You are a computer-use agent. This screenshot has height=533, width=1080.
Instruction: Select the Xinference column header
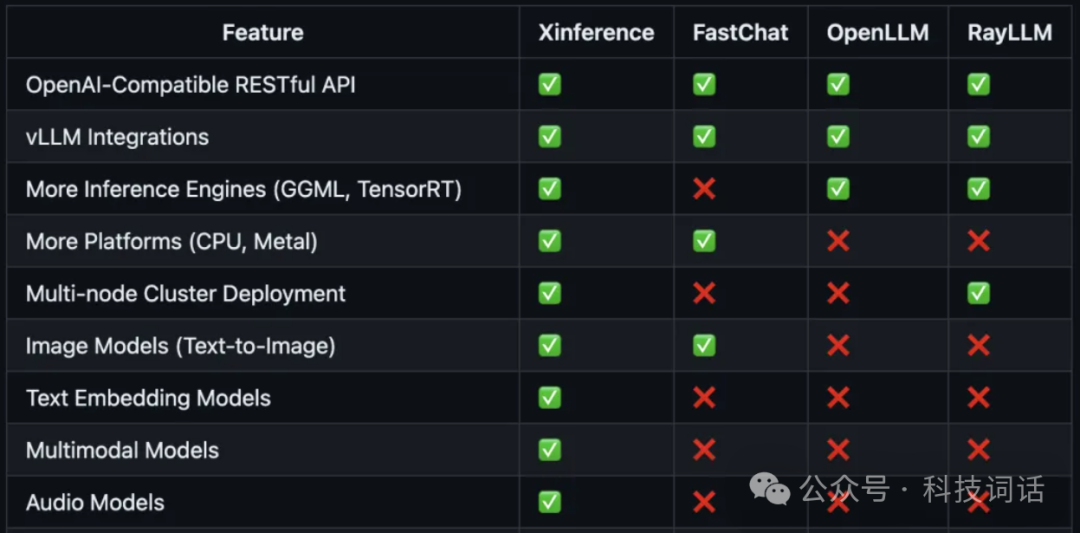[596, 32]
